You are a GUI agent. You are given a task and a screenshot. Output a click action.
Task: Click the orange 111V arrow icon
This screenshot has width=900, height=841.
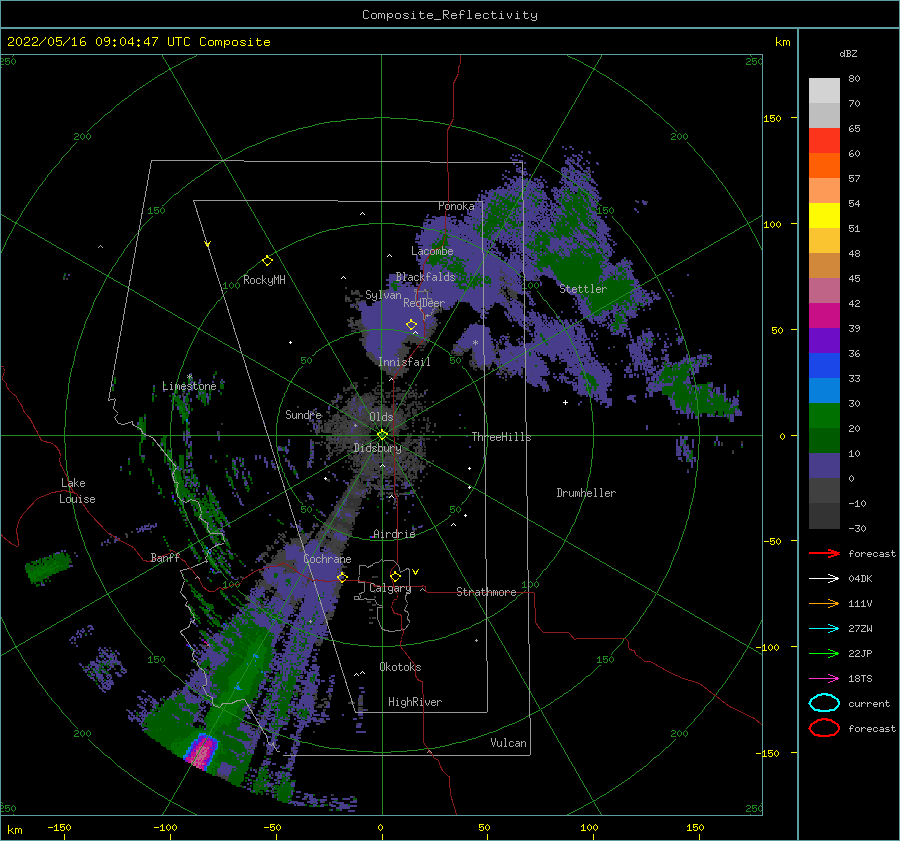point(824,603)
